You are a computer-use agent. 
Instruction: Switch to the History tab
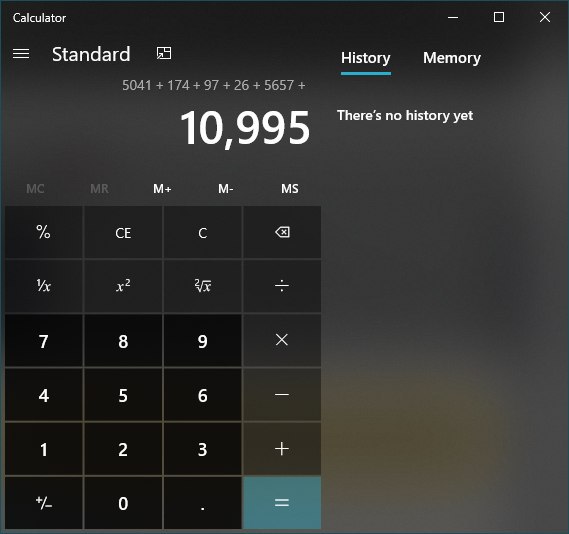click(x=365, y=58)
